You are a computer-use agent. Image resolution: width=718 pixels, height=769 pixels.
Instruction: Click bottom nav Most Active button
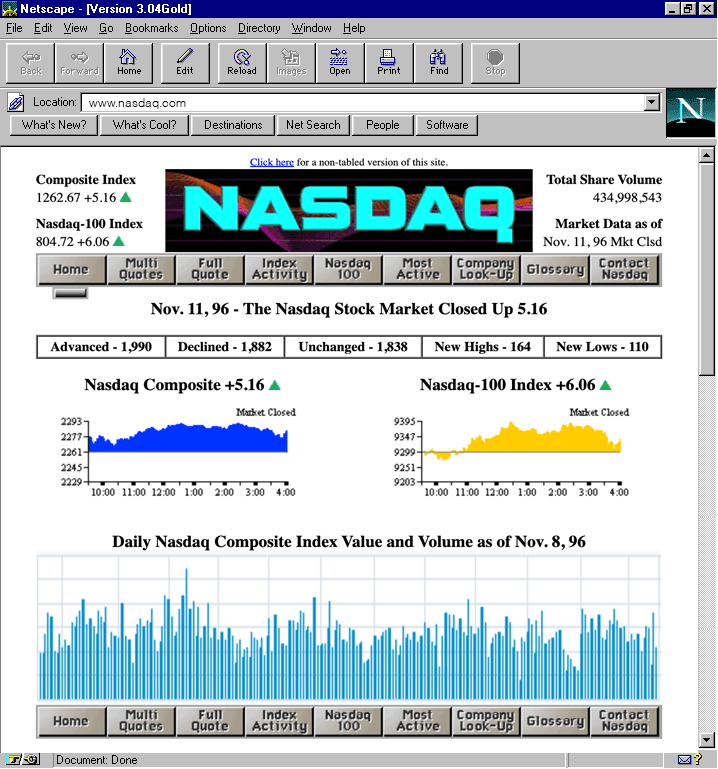coord(417,721)
